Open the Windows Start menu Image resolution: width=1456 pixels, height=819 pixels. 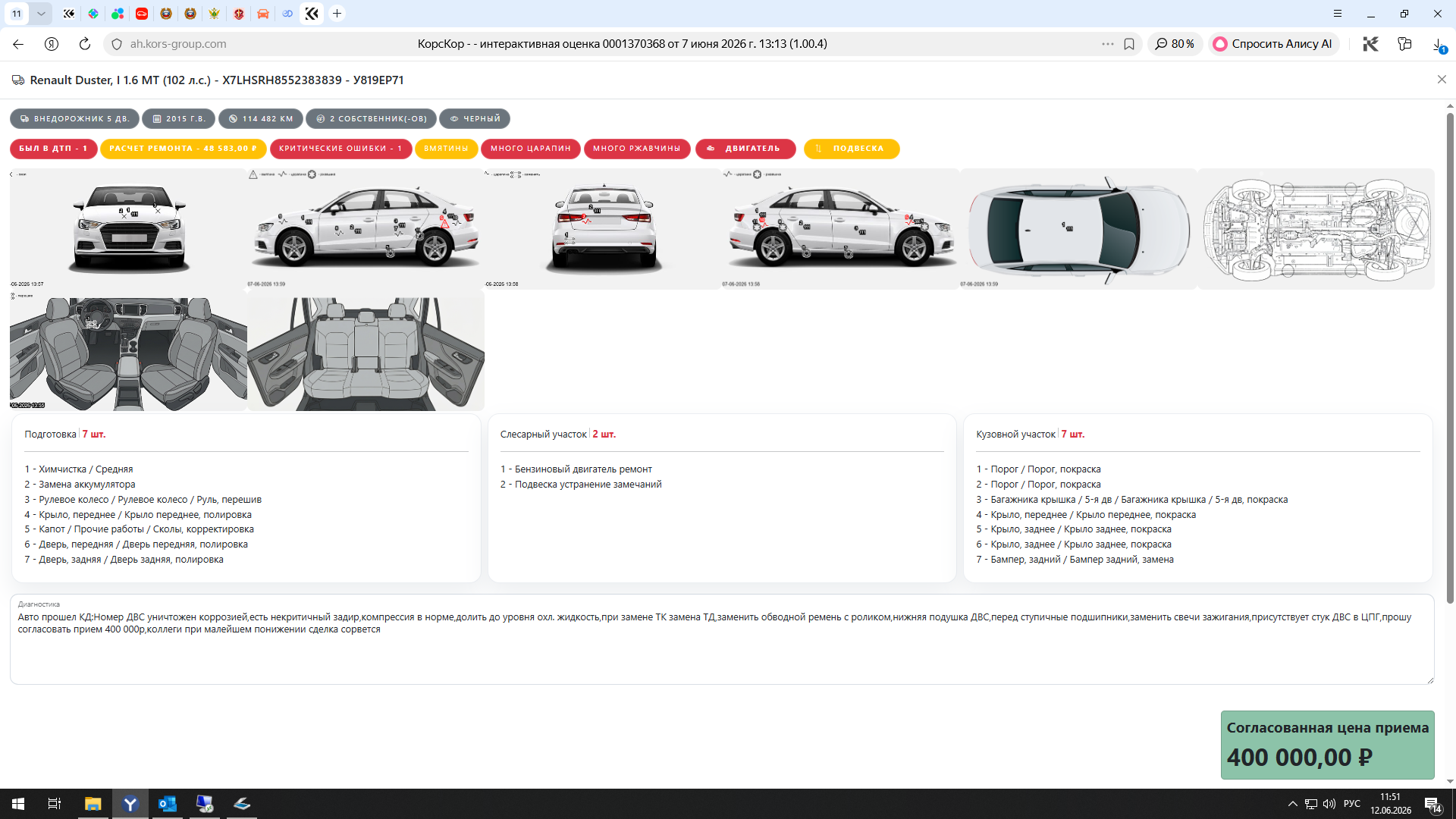click(18, 804)
